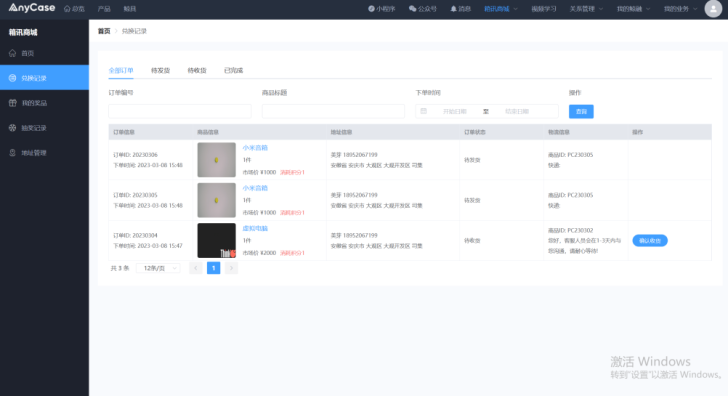Expand the 关系管理 dropdown menu
Screen dimensions: 728x396
tap(586, 9)
